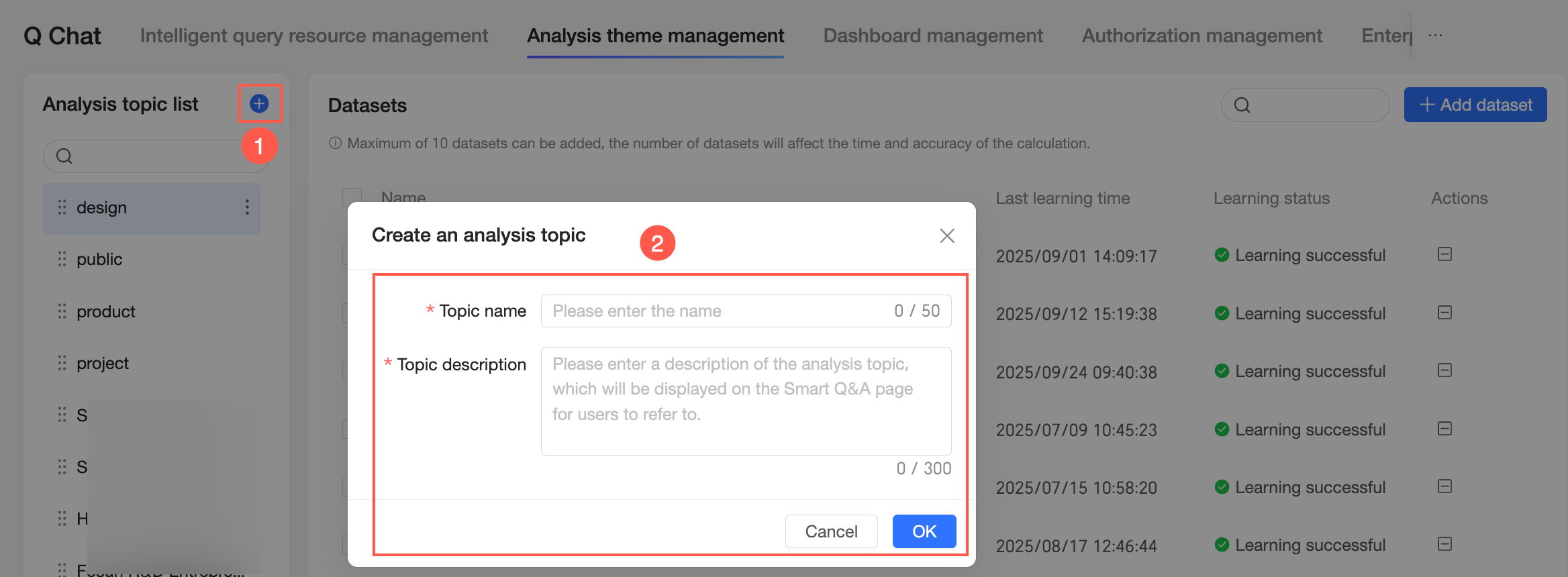Toggle the select-all checkbox next to Name

[352, 197]
